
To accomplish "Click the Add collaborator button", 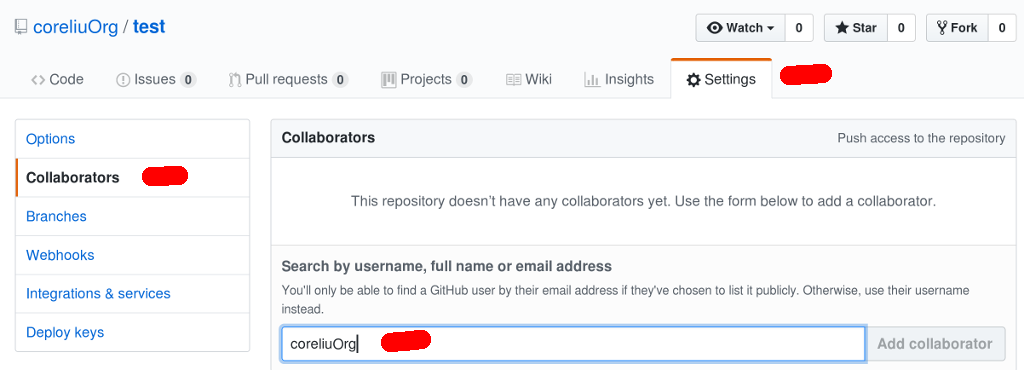I will pyautogui.click(x=935, y=344).
